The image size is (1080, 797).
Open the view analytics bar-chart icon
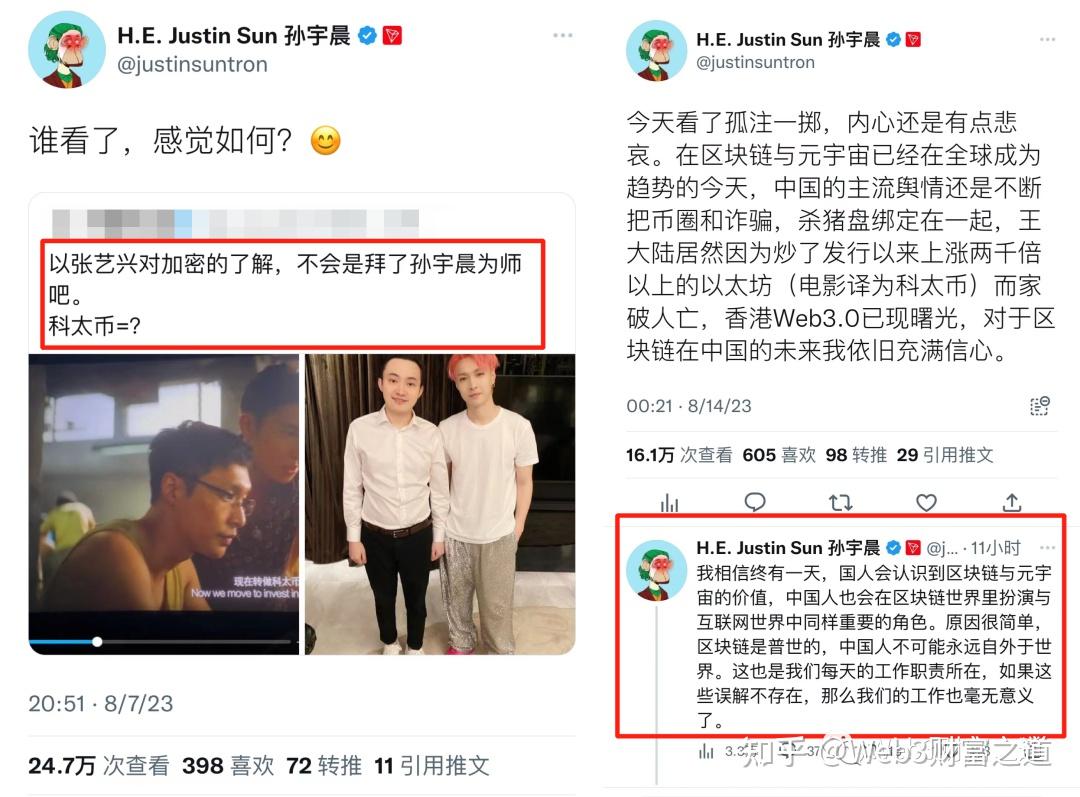[669, 503]
